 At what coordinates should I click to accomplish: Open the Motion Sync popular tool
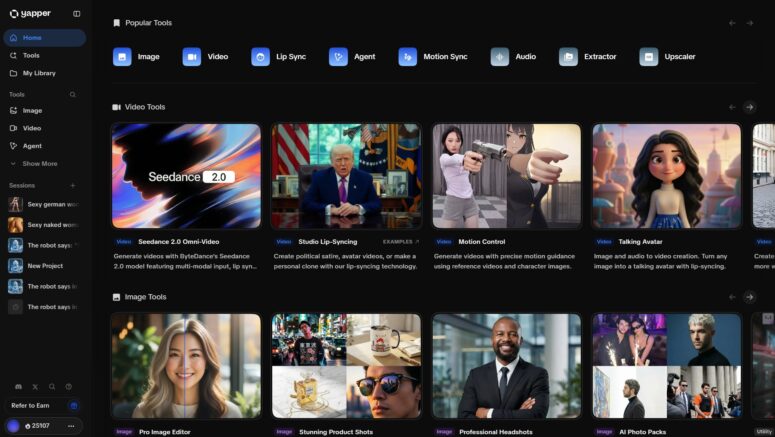point(433,57)
